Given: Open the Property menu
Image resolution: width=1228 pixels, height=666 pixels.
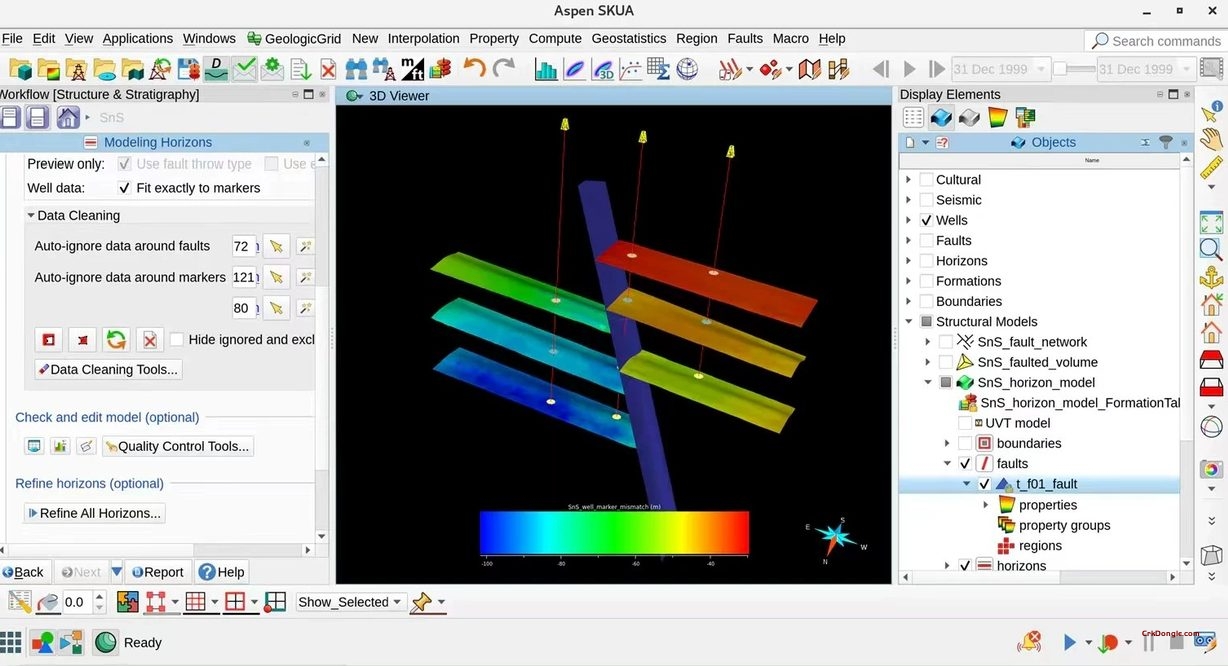Looking at the screenshot, I should 494,38.
